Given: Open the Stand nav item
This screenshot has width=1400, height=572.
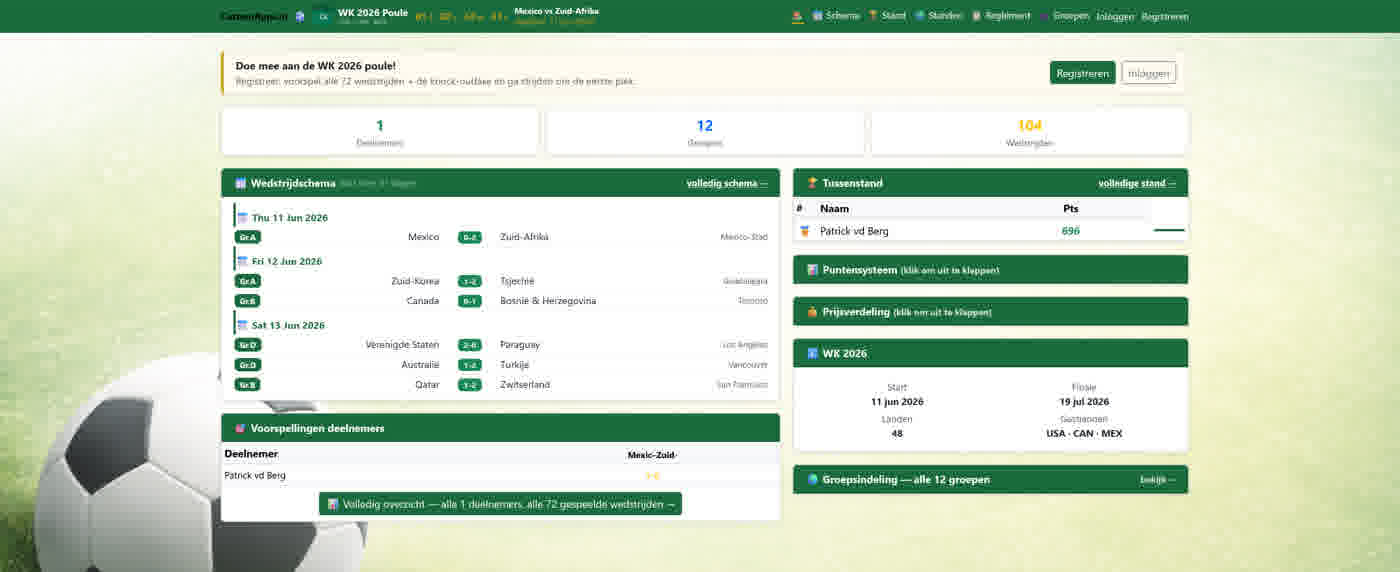Looking at the screenshot, I should (x=886, y=16).
